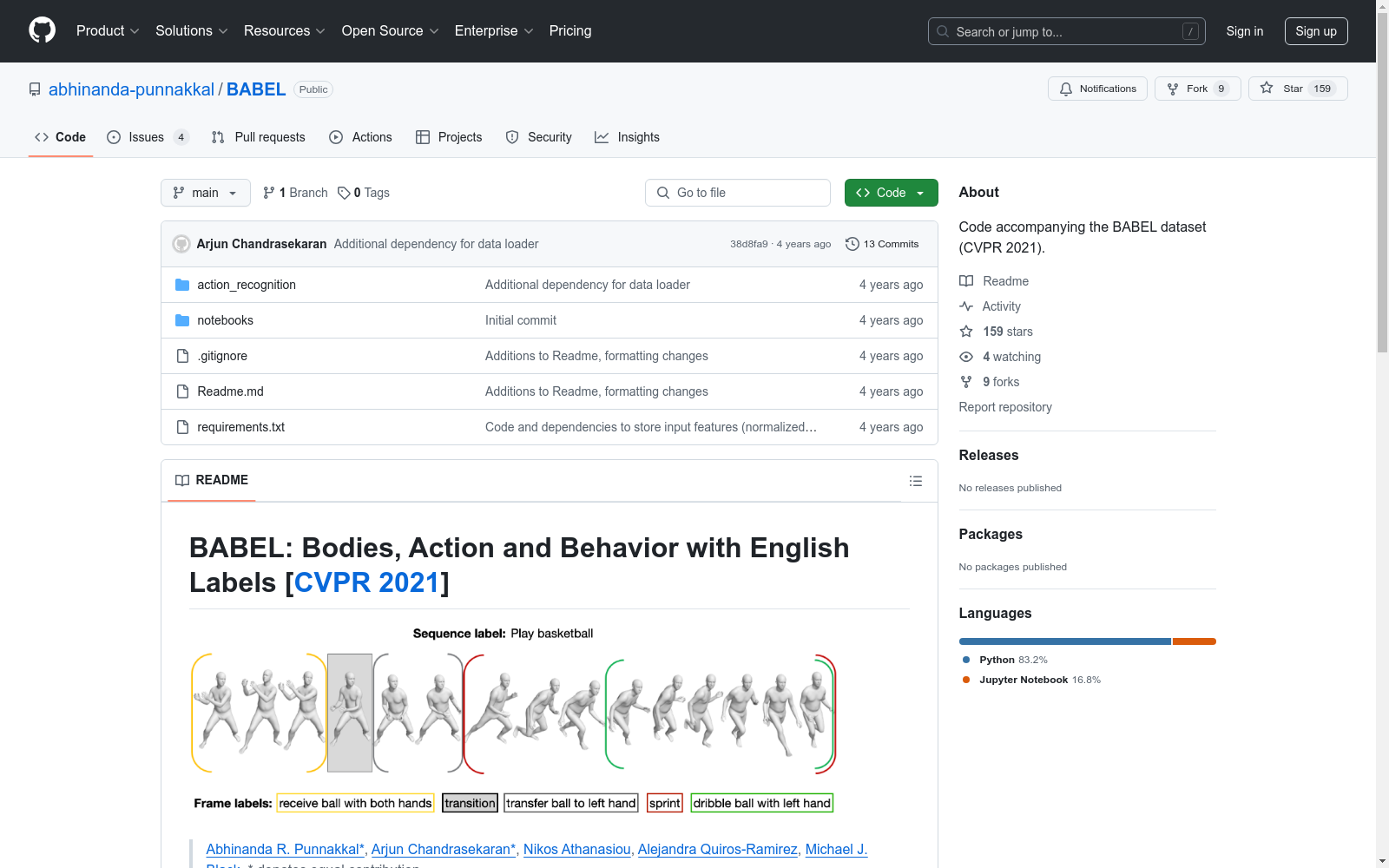
Task: Select the README tab heading
Action: [x=212, y=480]
